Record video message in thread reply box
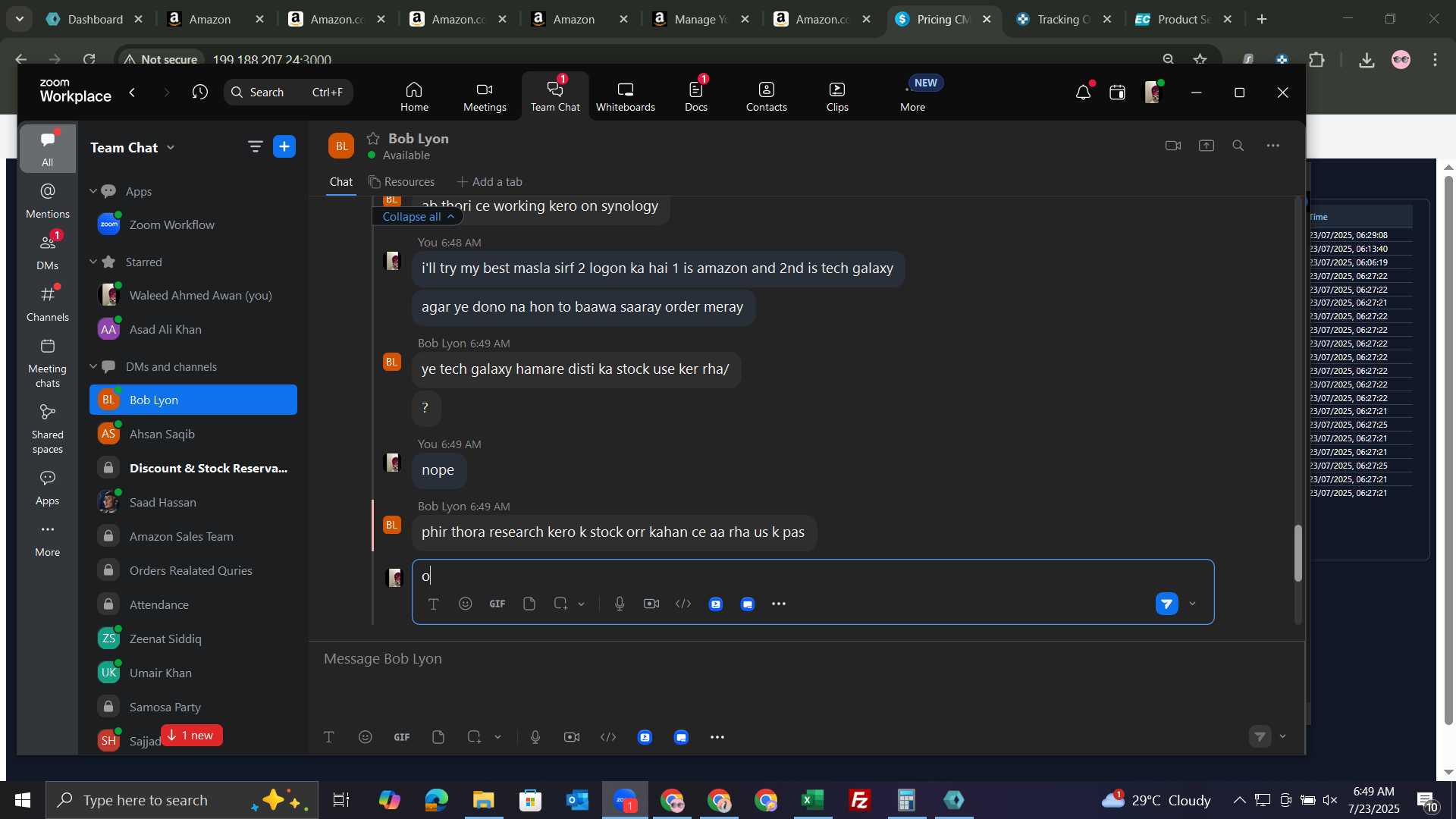This screenshot has height=819, width=1456. (651, 604)
